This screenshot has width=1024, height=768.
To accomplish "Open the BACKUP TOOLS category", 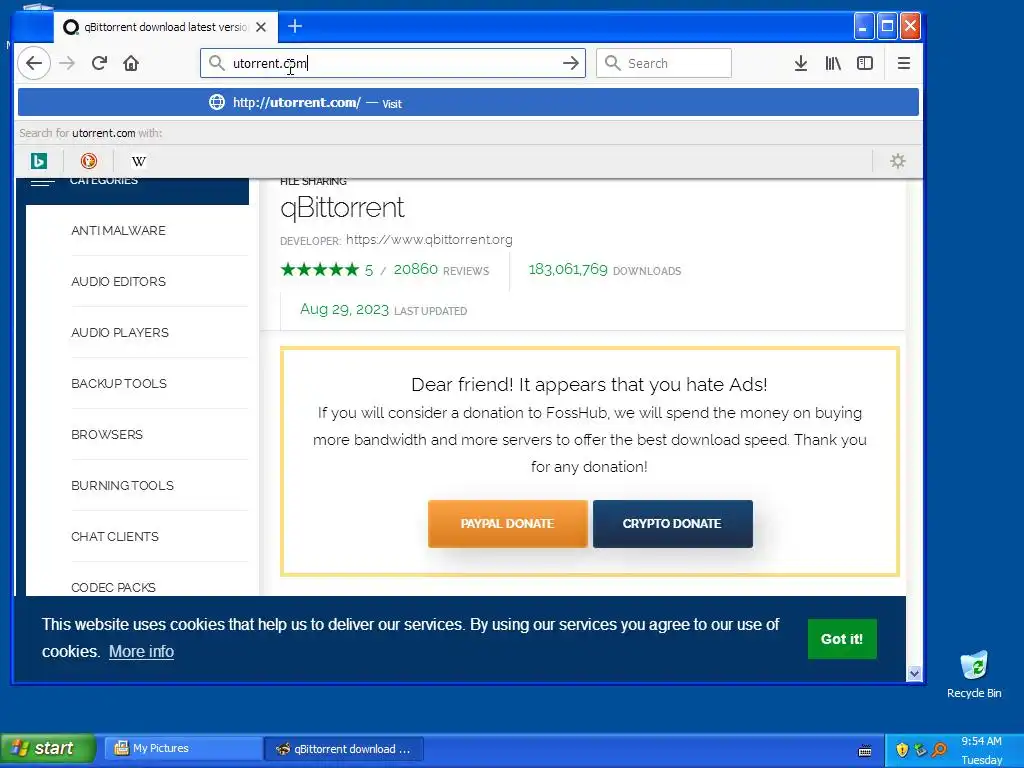I will coord(119,383).
